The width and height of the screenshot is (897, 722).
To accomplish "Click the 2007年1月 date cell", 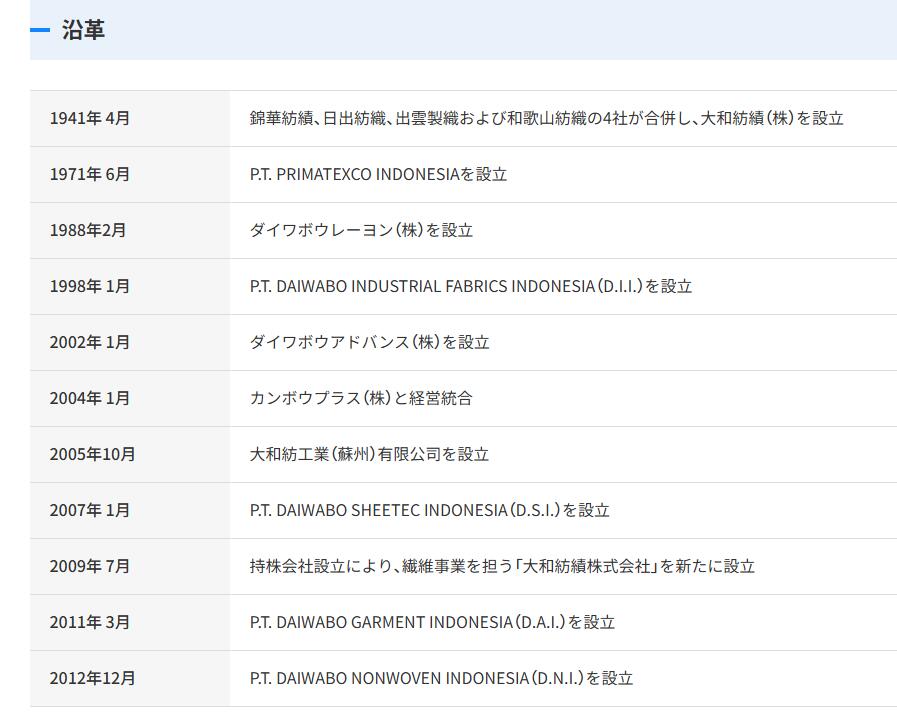I will coord(88,510).
